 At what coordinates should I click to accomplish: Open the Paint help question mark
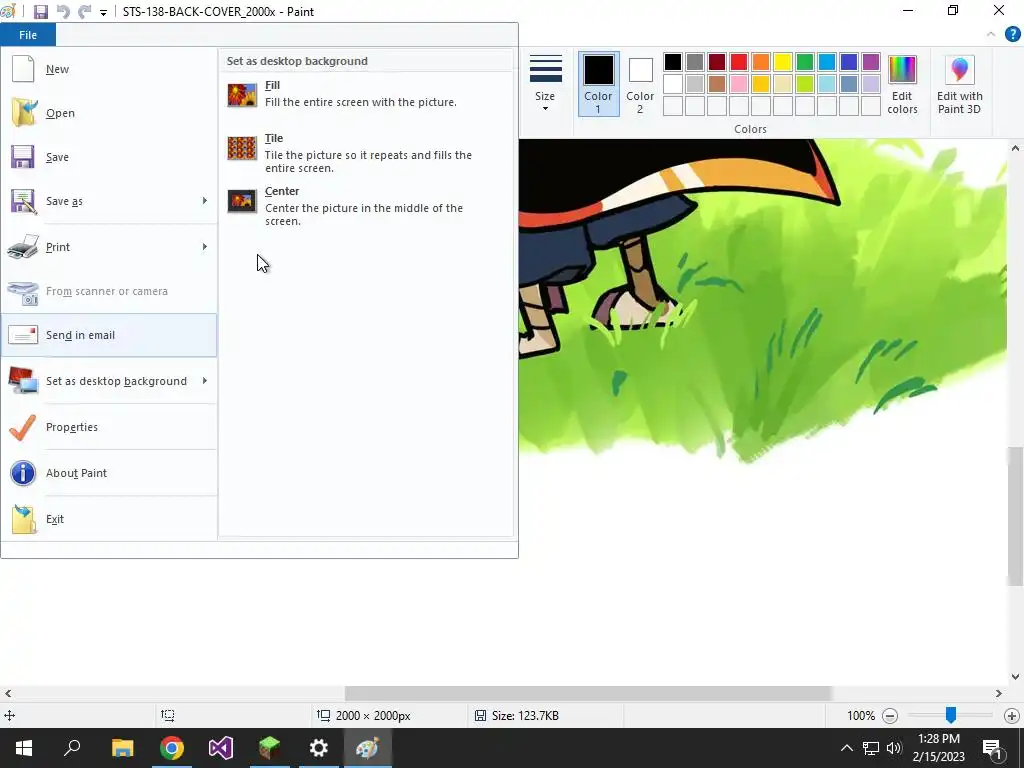[x=1012, y=35]
